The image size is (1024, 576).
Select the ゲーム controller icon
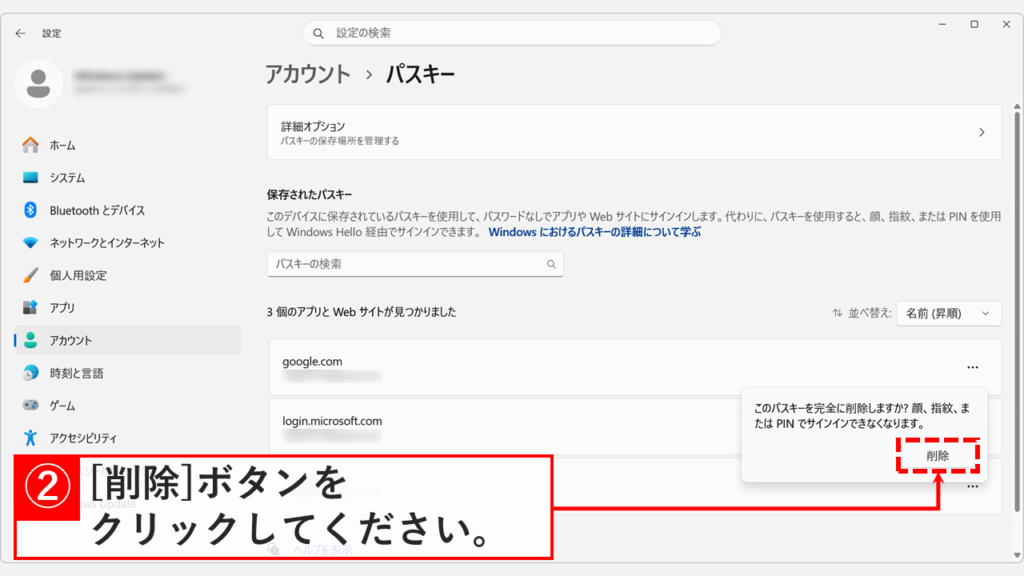tap(32, 405)
